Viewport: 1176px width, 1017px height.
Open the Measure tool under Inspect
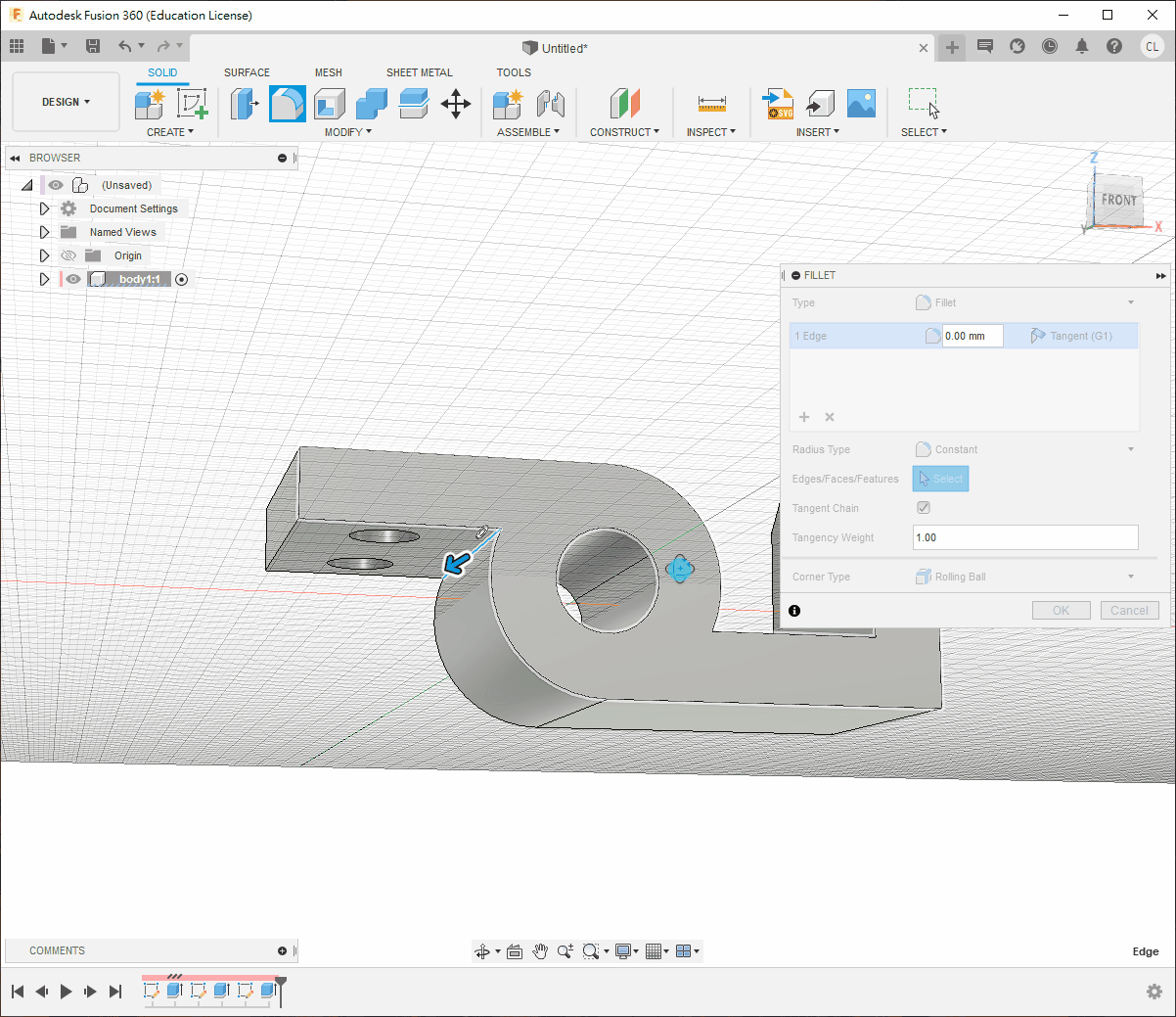[711, 104]
